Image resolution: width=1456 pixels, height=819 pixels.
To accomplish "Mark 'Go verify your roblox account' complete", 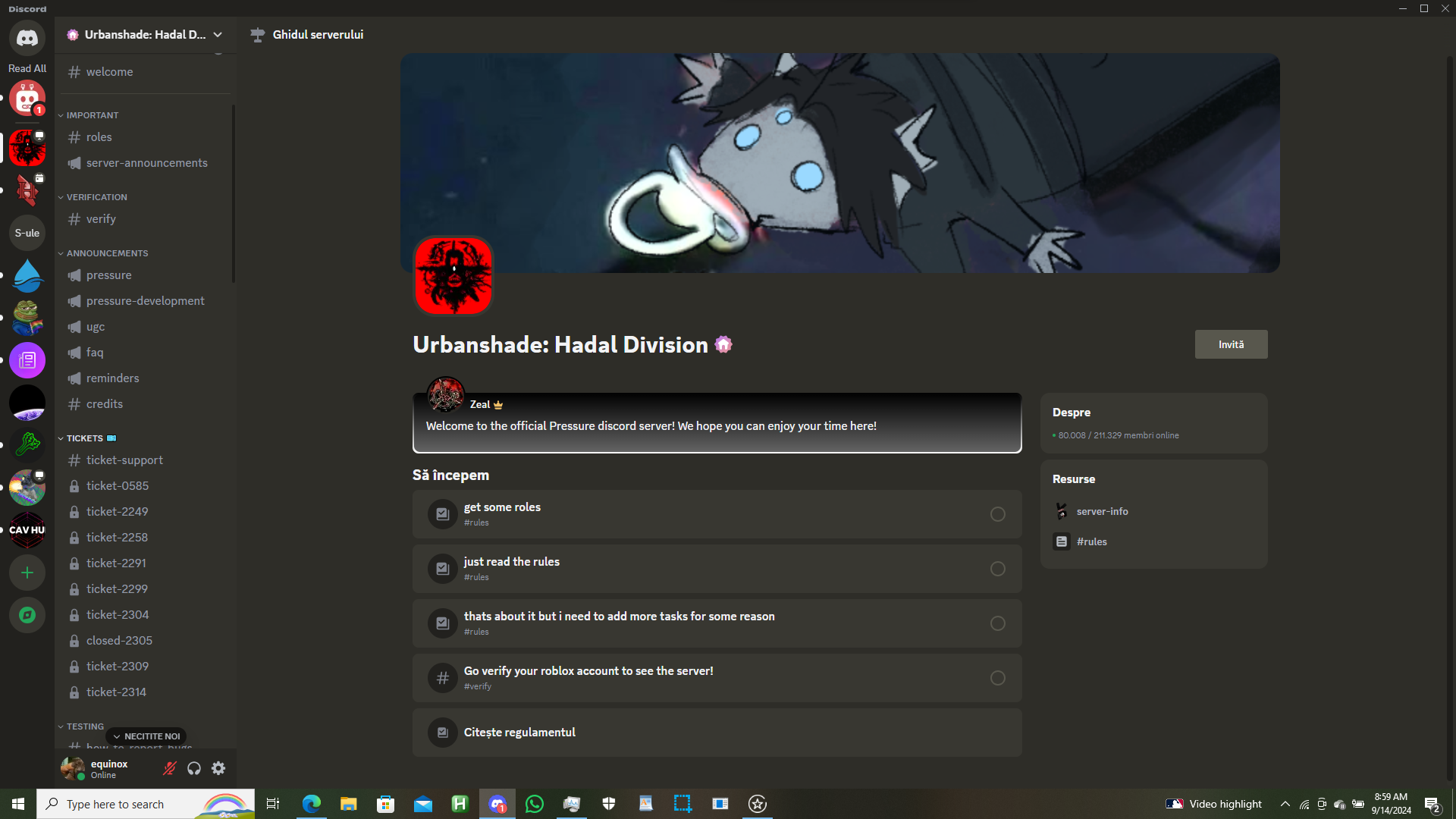I will 997,678.
